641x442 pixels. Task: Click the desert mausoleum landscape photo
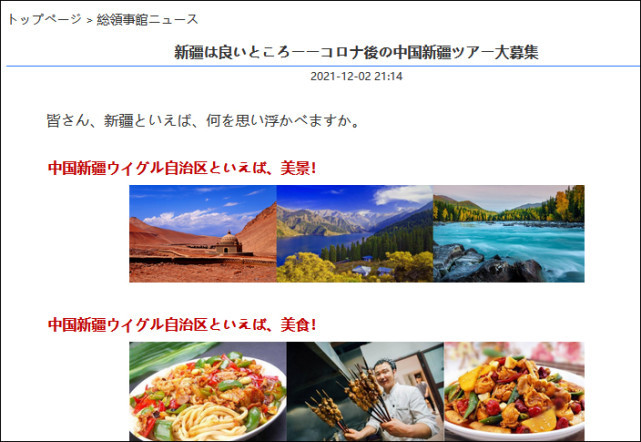[x=203, y=233]
